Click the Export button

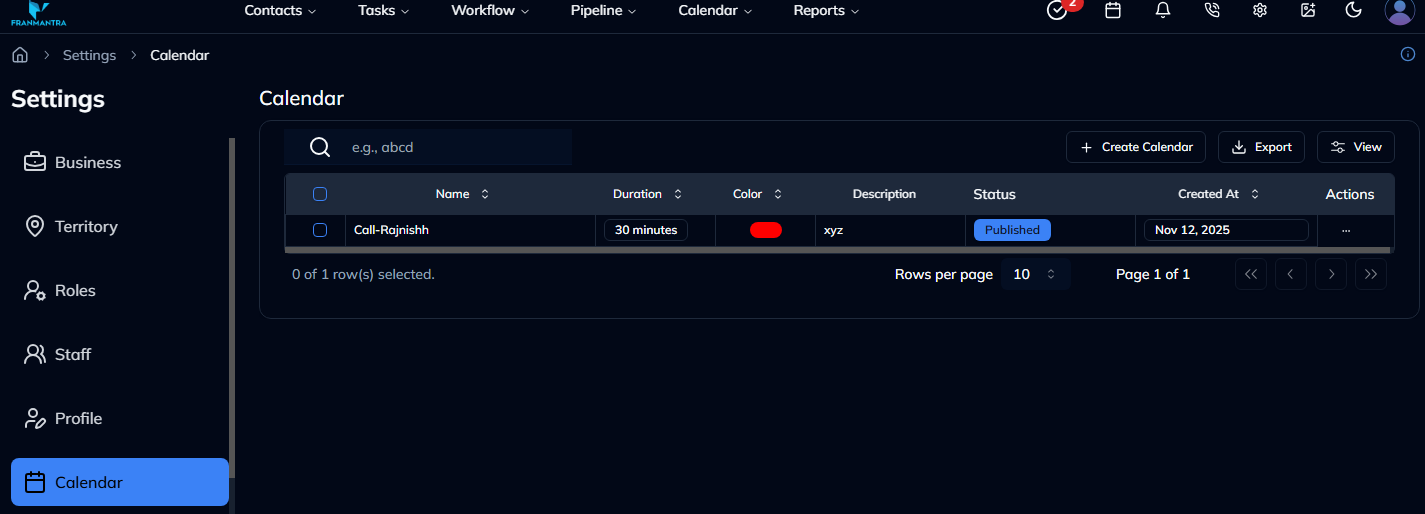[1261, 147]
